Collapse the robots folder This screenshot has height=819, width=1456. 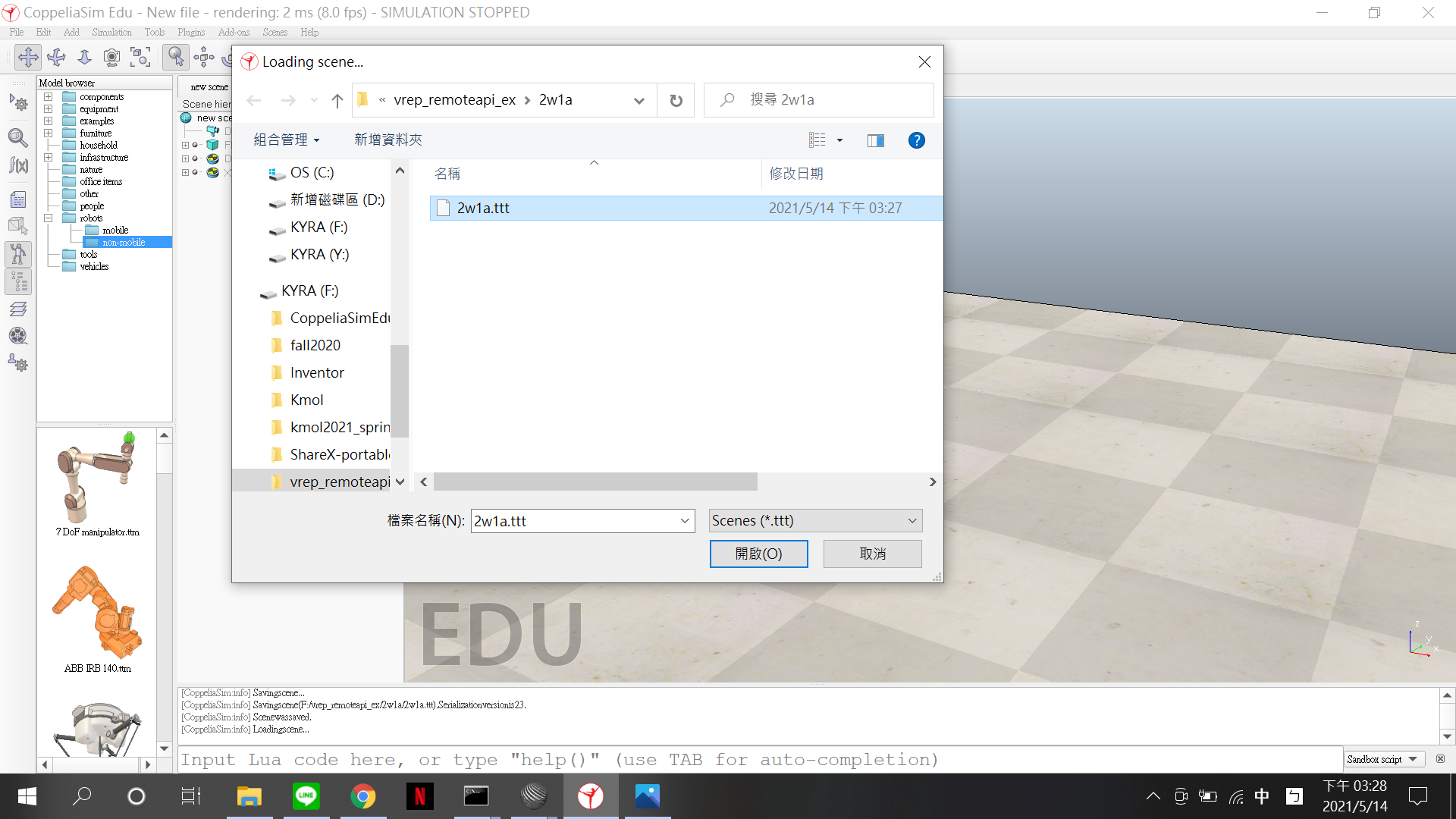coord(48,218)
